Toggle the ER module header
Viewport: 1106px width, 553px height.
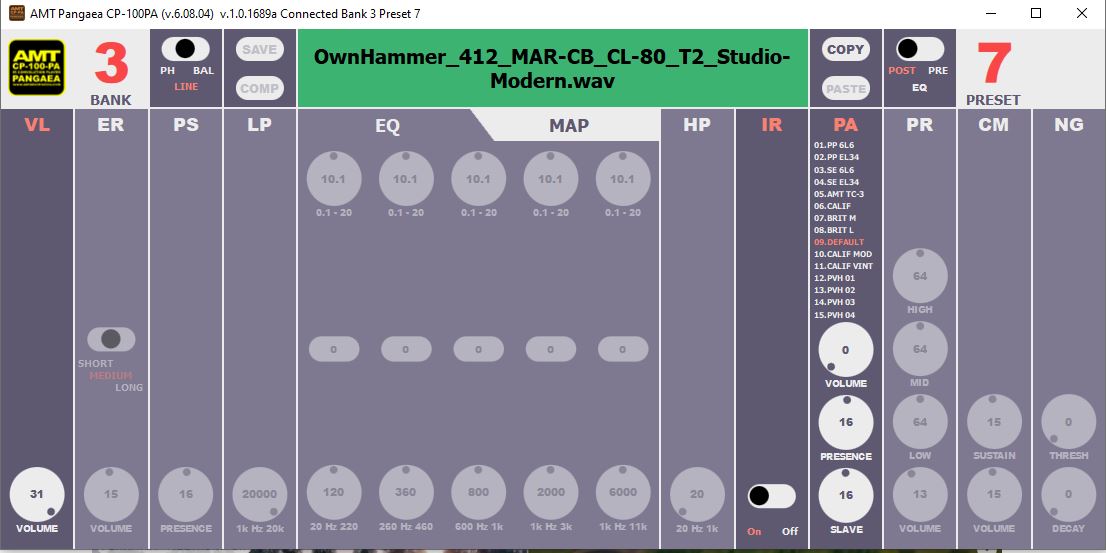(x=111, y=125)
